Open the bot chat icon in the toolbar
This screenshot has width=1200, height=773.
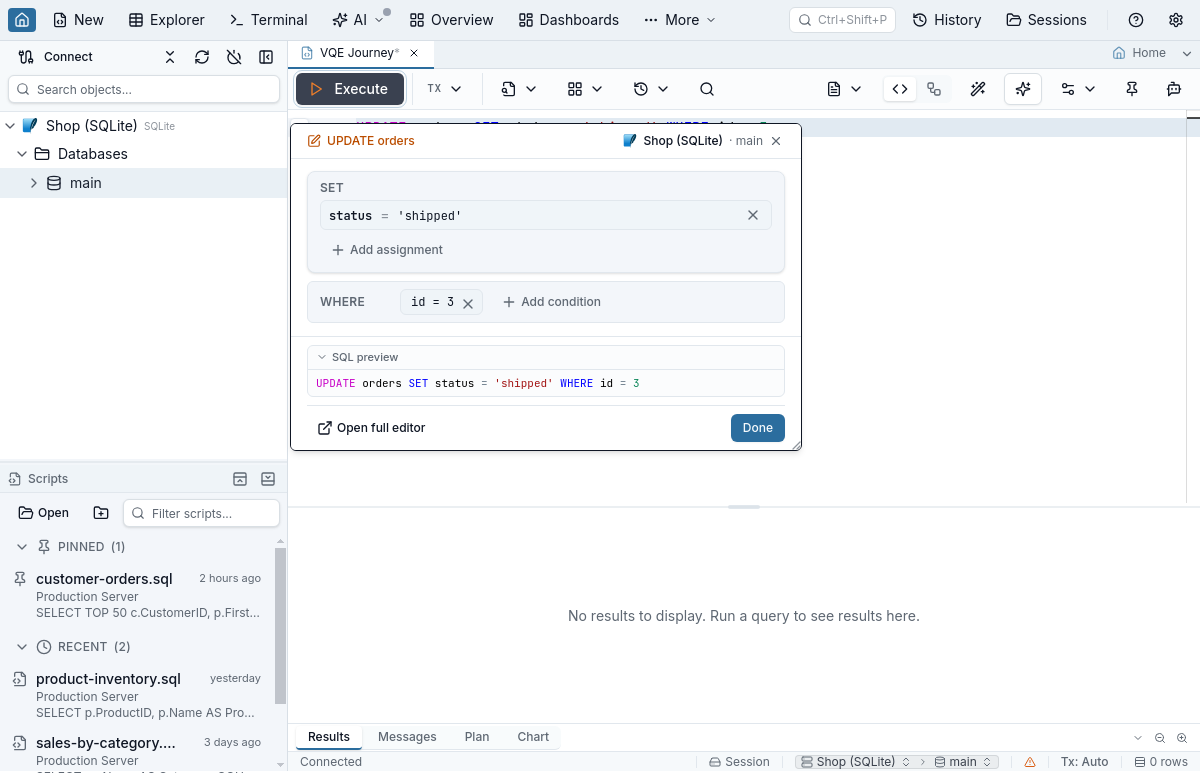(1174, 89)
